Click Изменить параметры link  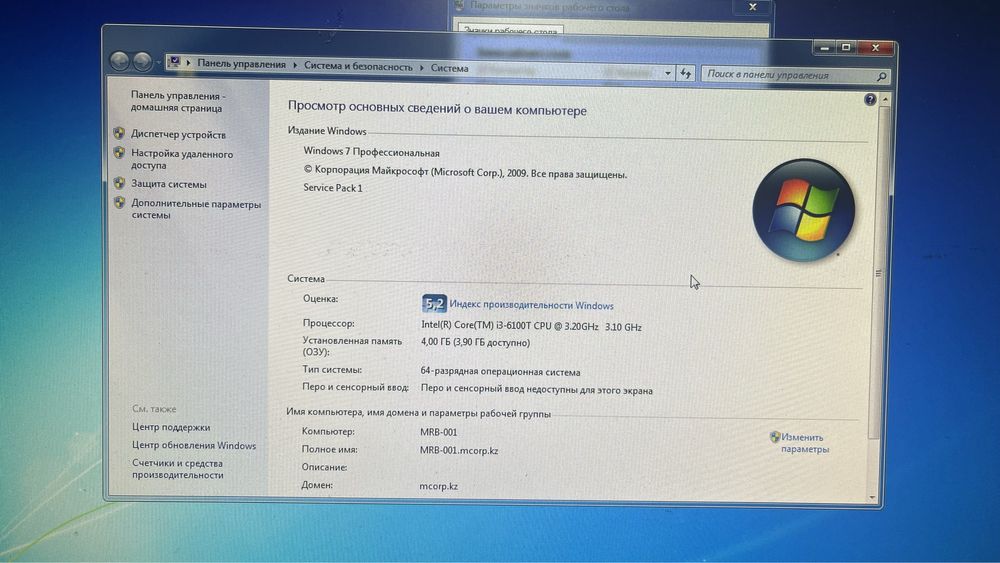805,443
